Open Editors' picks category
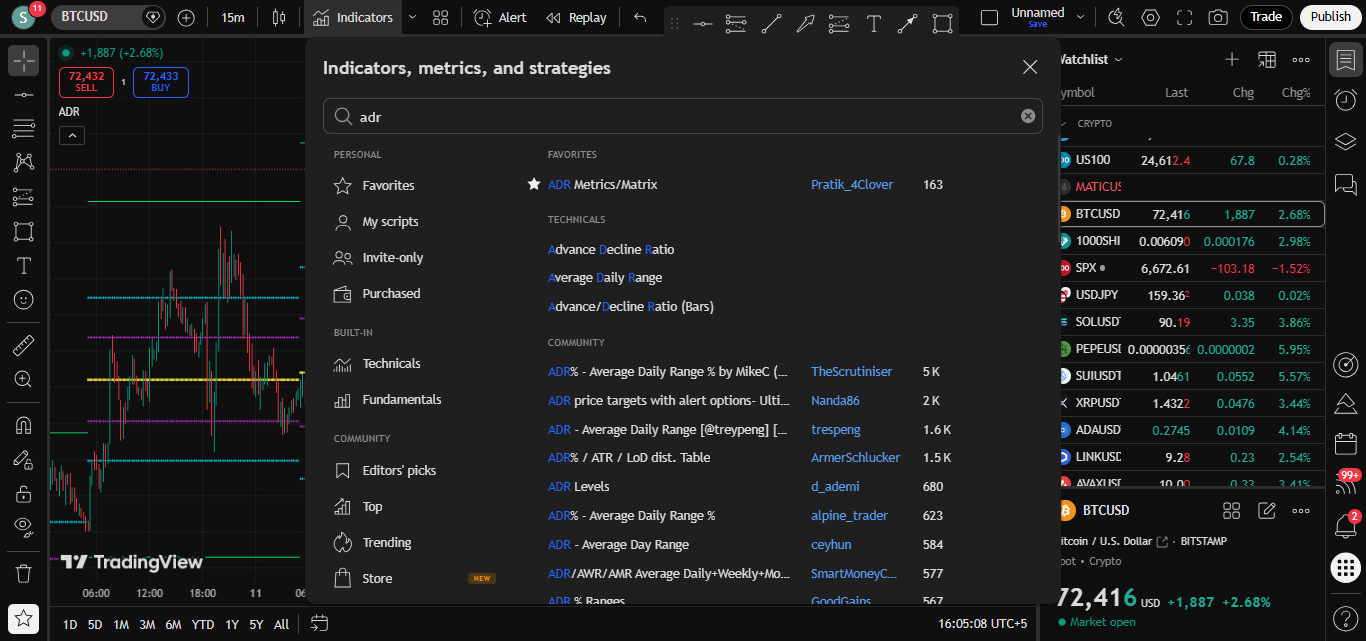 point(399,471)
